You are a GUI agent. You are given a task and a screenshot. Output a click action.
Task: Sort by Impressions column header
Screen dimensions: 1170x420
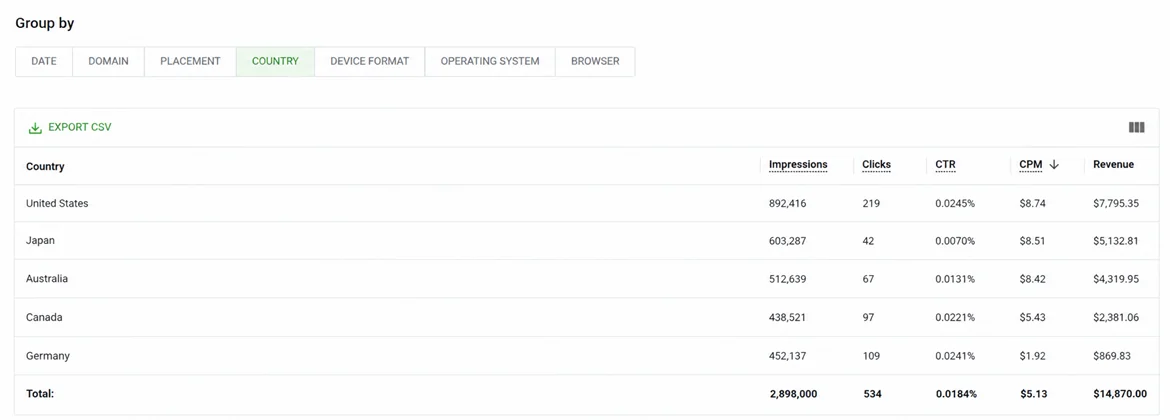click(798, 165)
